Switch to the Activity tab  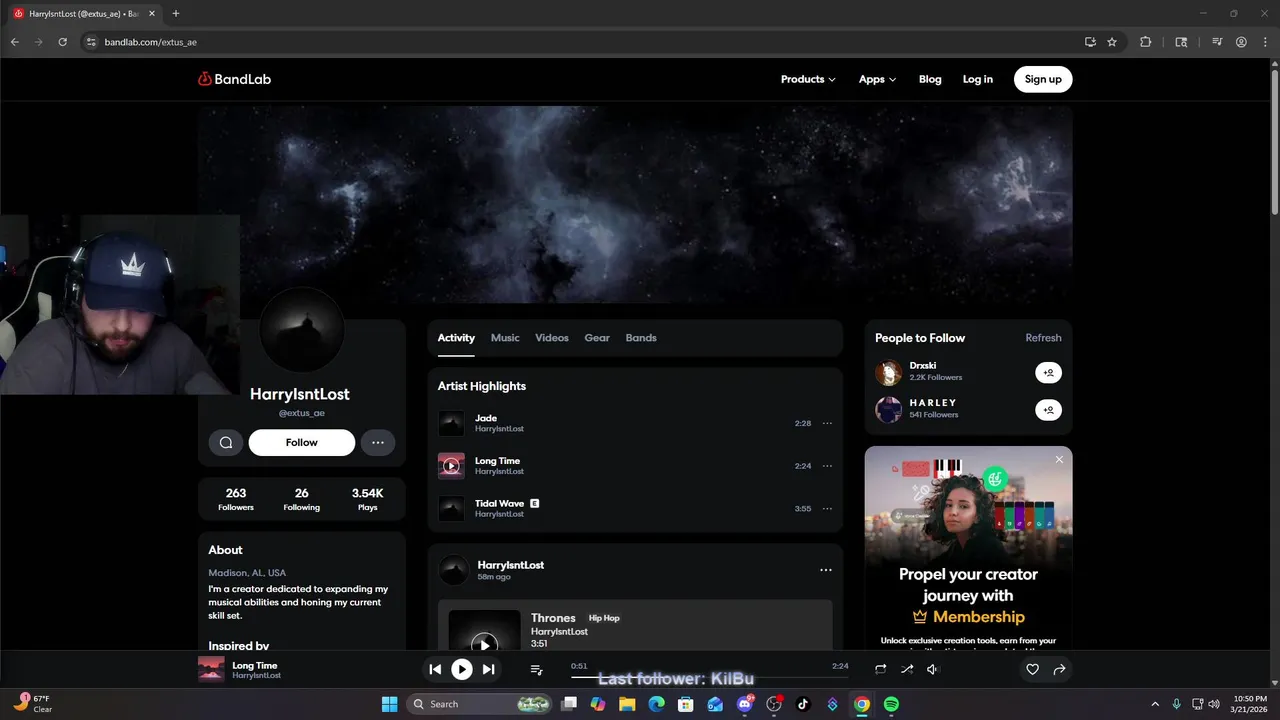pyautogui.click(x=456, y=338)
